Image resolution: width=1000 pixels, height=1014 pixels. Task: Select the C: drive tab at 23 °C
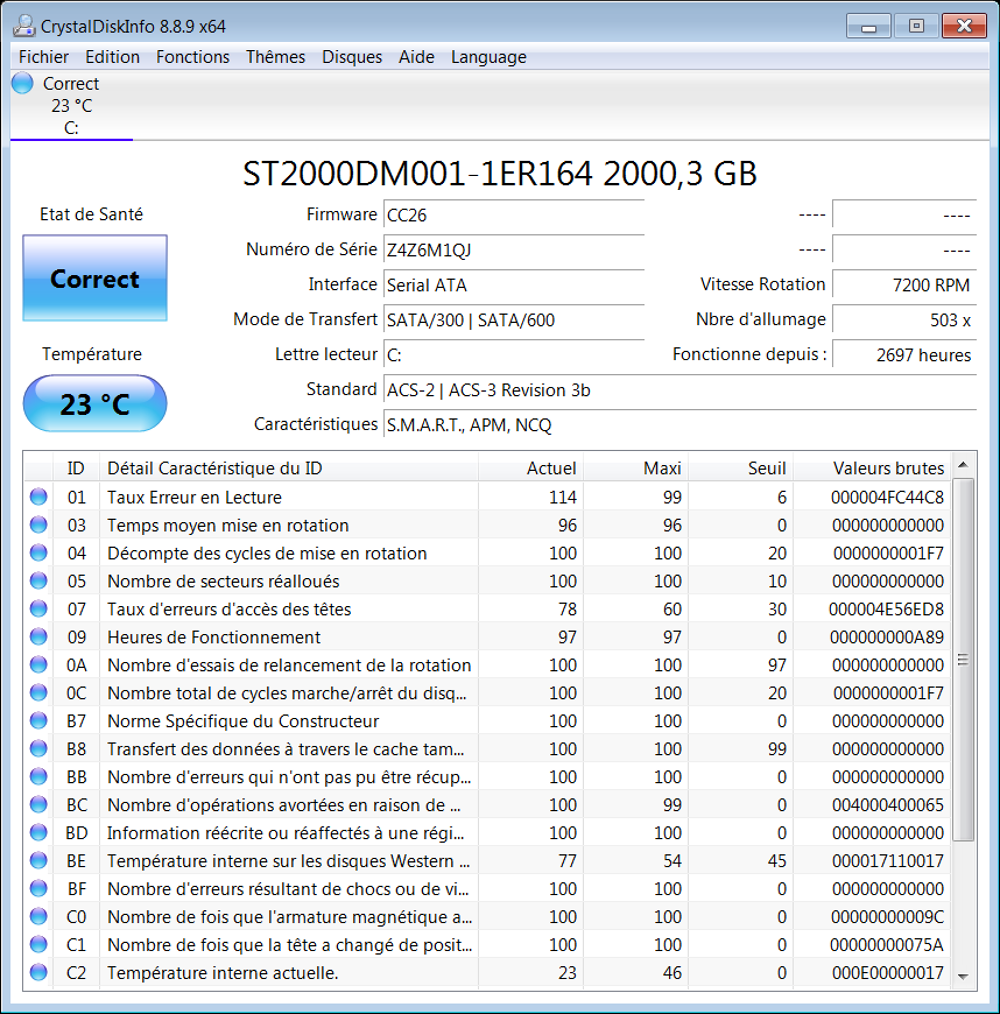[x=71, y=105]
